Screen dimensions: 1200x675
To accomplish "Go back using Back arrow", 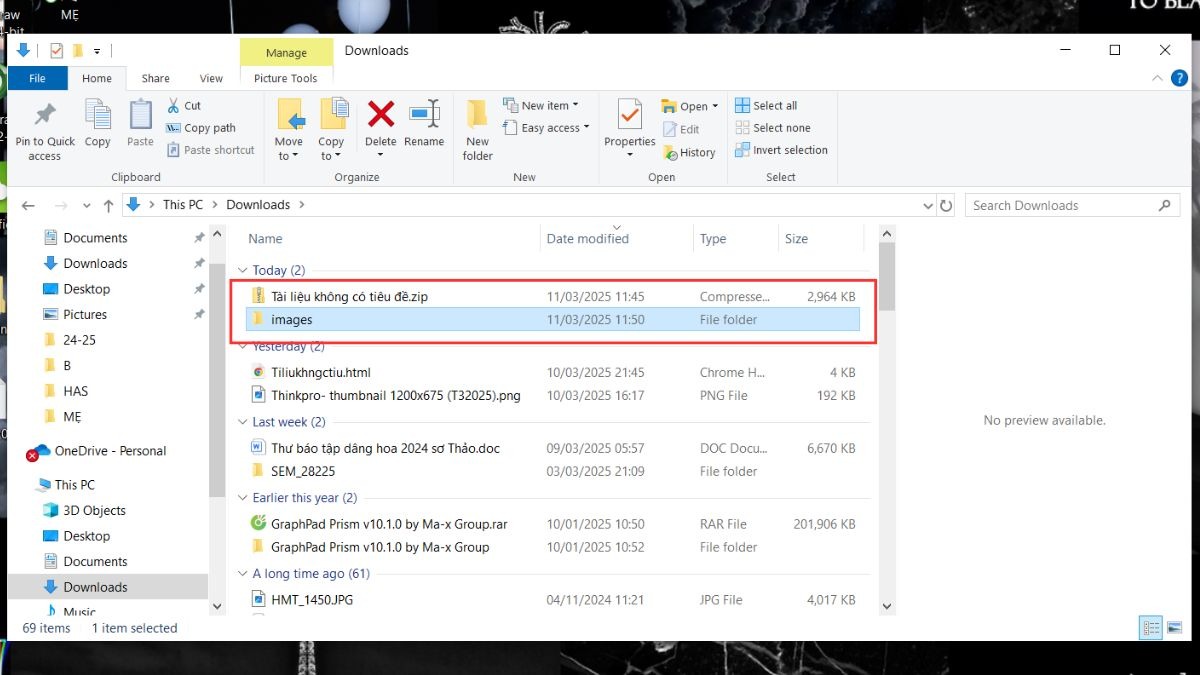I will click(x=28, y=205).
